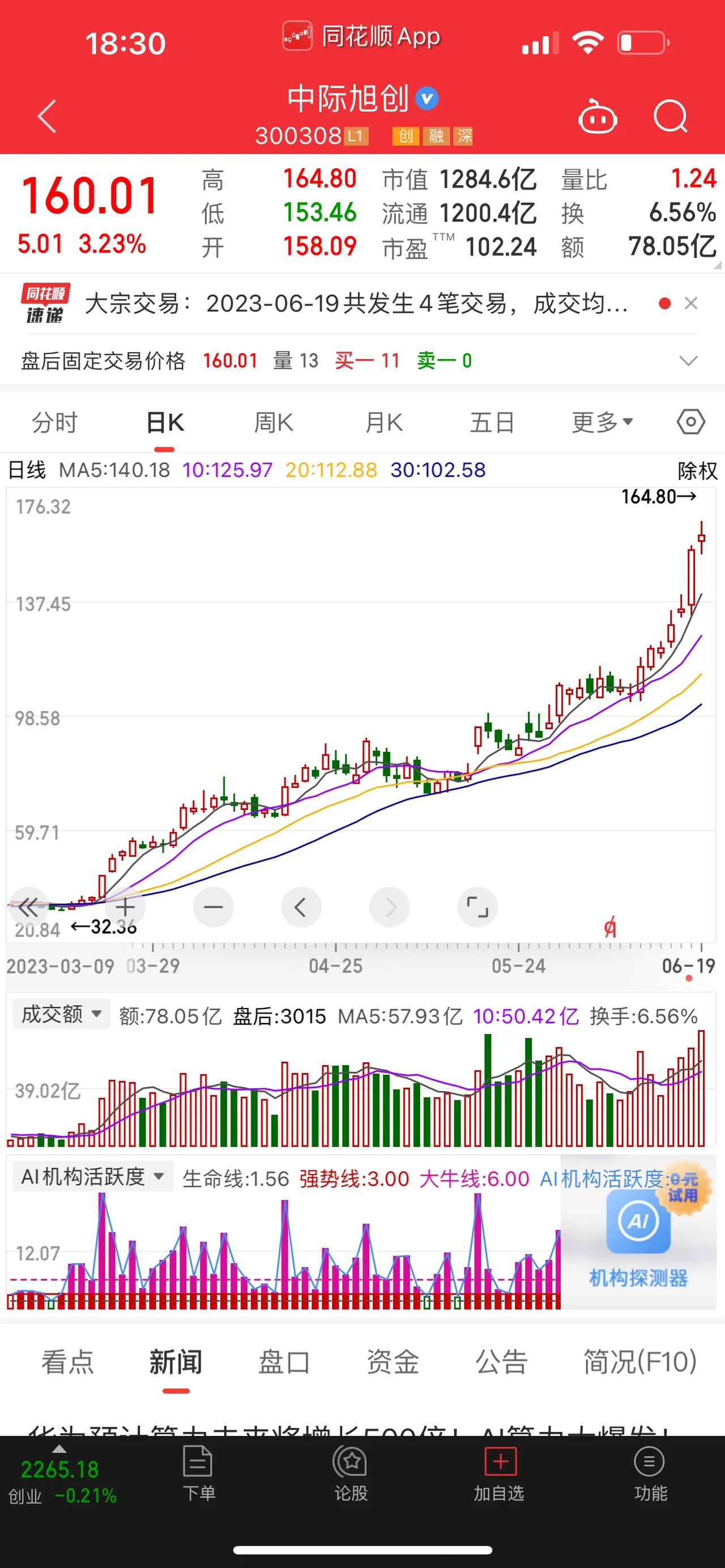Tap the 融 margin tag

tap(436, 136)
